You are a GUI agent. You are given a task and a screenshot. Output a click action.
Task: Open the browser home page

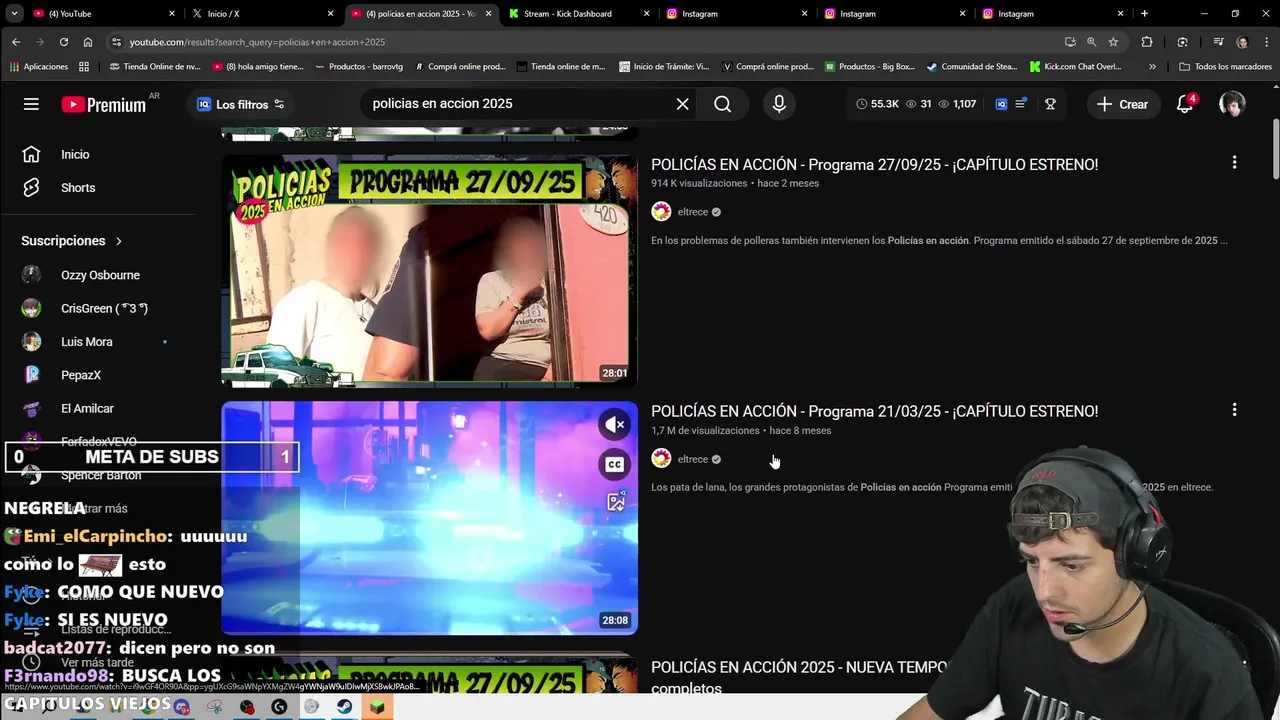[x=88, y=42]
